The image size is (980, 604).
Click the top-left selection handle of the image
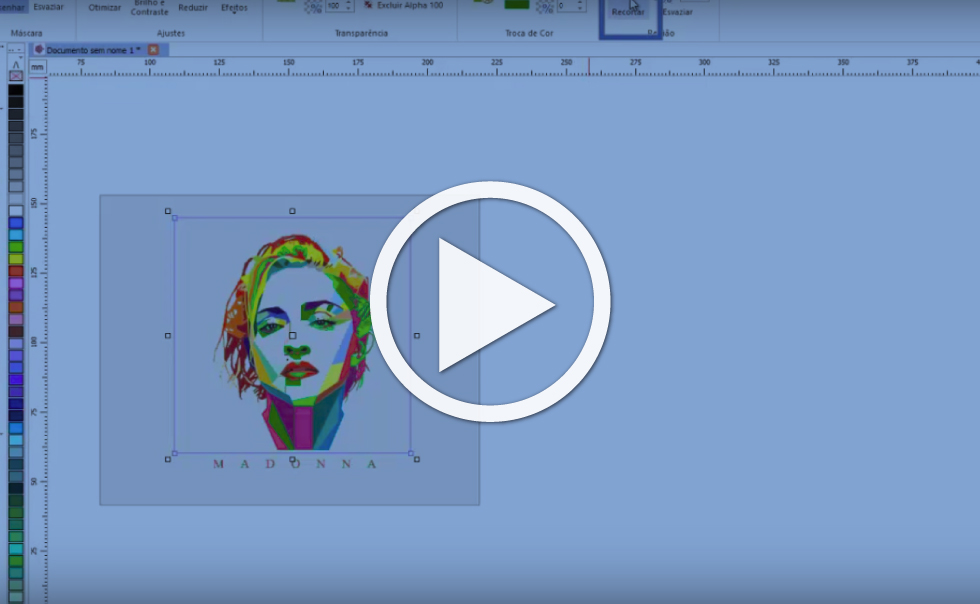pyautogui.click(x=168, y=211)
